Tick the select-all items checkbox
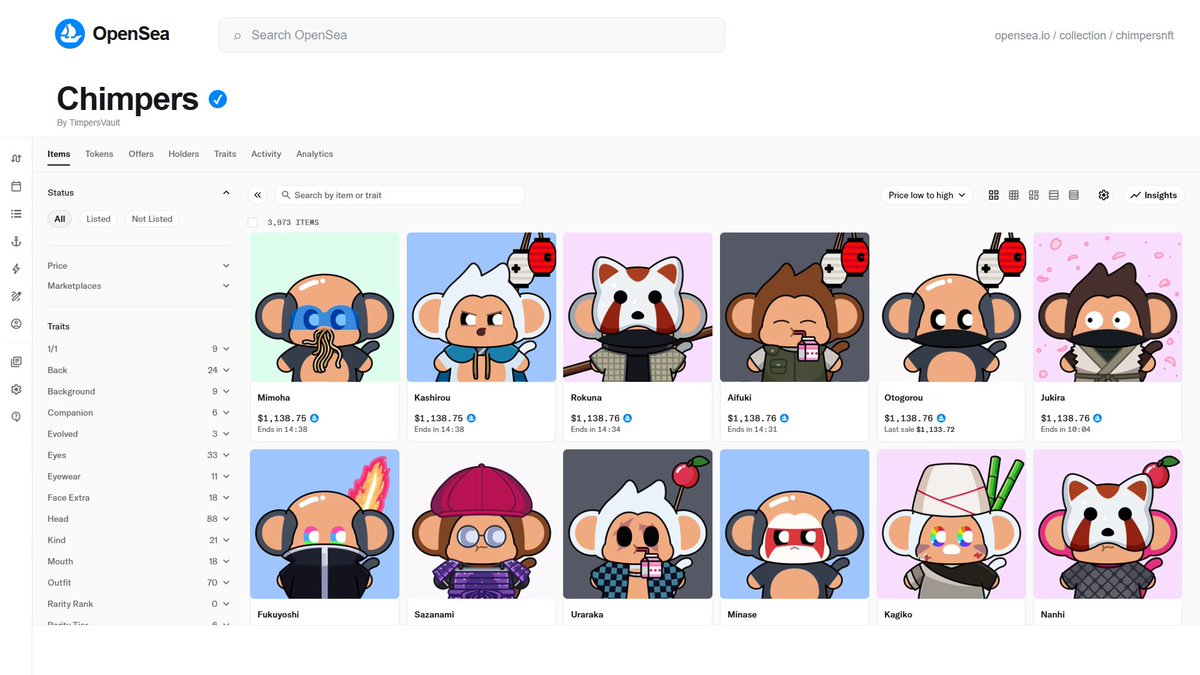Viewport: 1200px width, 675px height. tap(253, 222)
